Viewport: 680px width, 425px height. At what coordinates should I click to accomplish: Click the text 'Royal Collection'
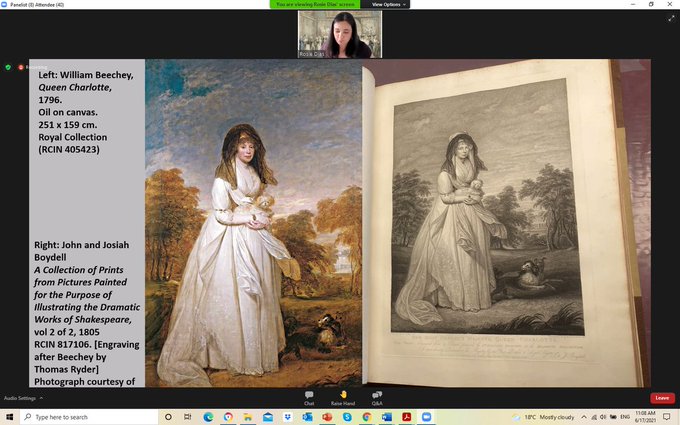(72, 137)
